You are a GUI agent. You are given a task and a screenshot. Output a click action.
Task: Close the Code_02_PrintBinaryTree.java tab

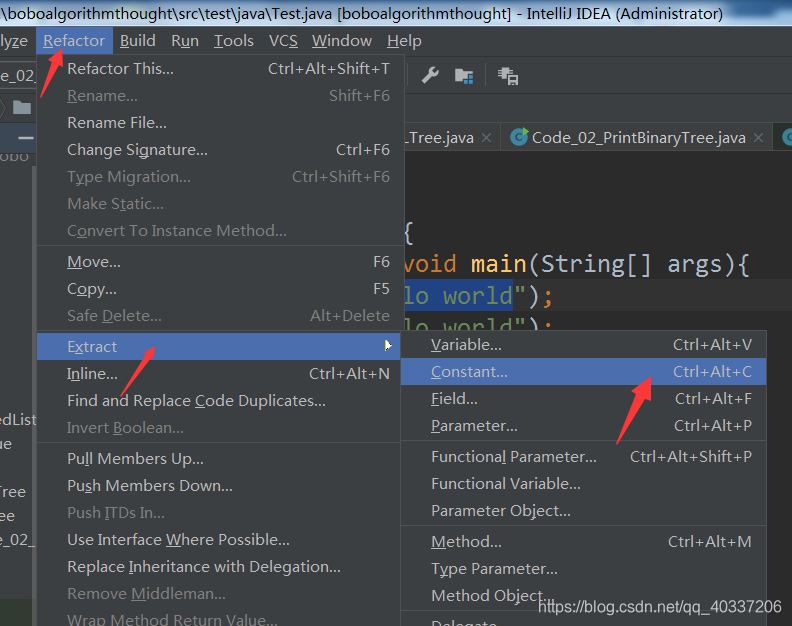(x=758, y=137)
